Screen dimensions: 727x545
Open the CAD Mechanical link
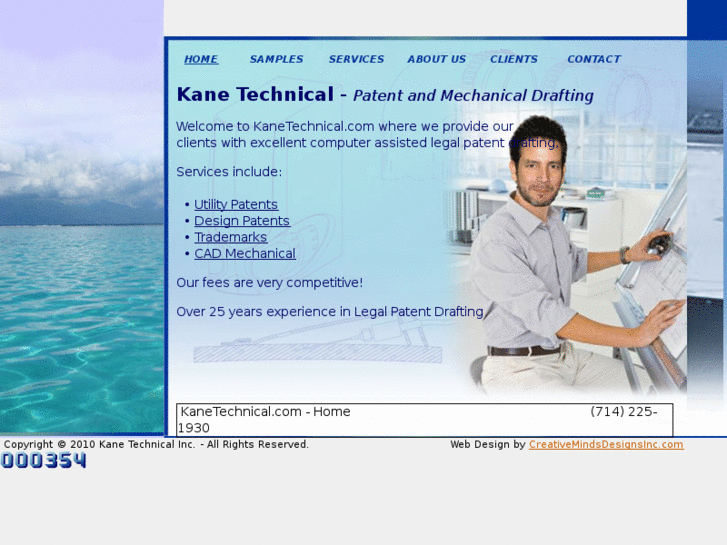pos(245,254)
